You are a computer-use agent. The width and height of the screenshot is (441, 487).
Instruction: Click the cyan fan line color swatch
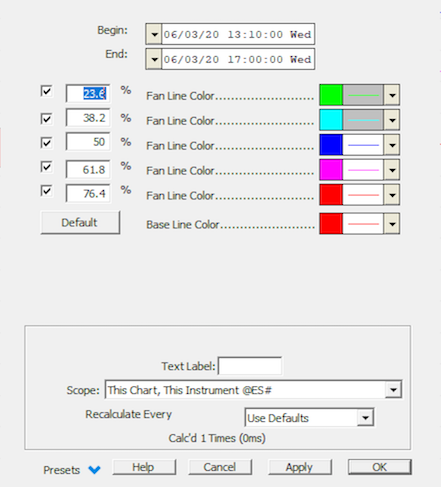(x=331, y=120)
